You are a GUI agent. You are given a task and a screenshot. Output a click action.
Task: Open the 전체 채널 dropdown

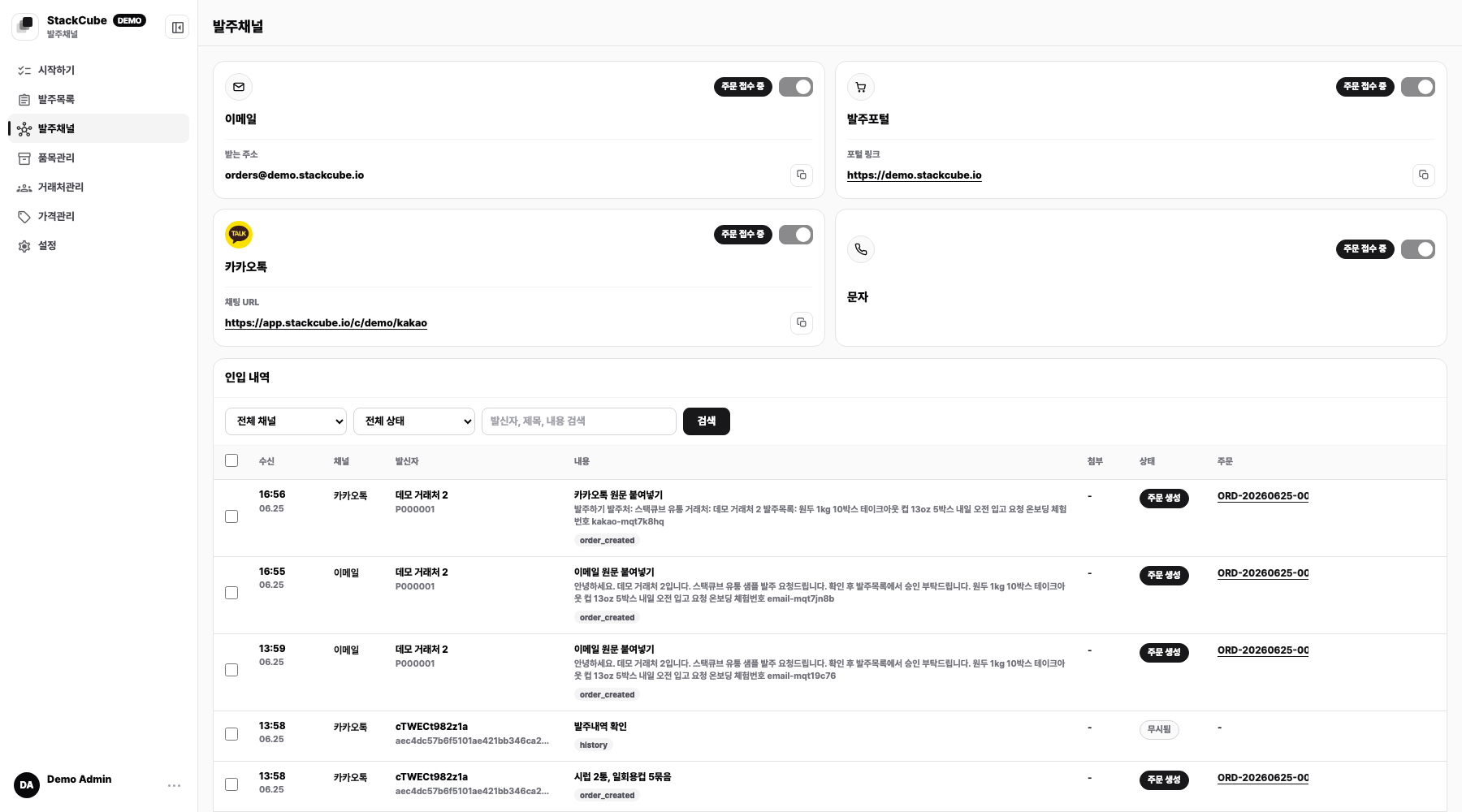click(286, 421)
